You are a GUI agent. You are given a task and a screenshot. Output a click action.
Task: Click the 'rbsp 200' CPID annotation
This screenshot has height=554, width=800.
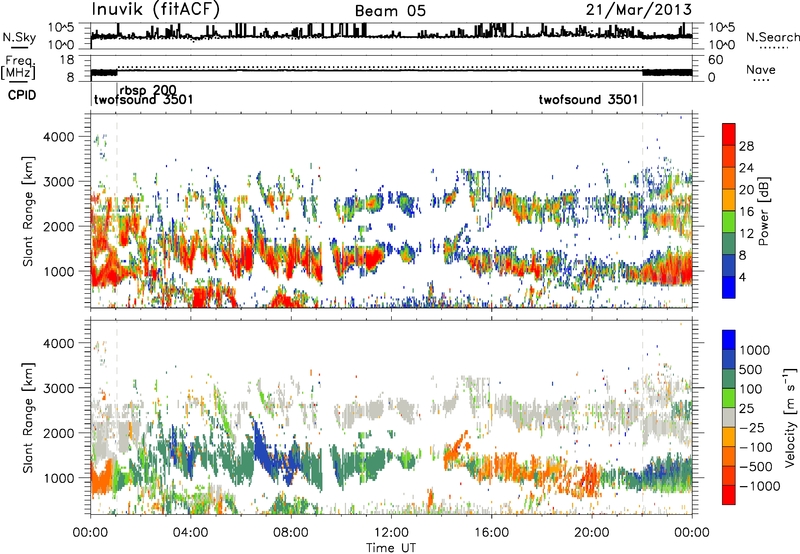(x=148, y=90)
